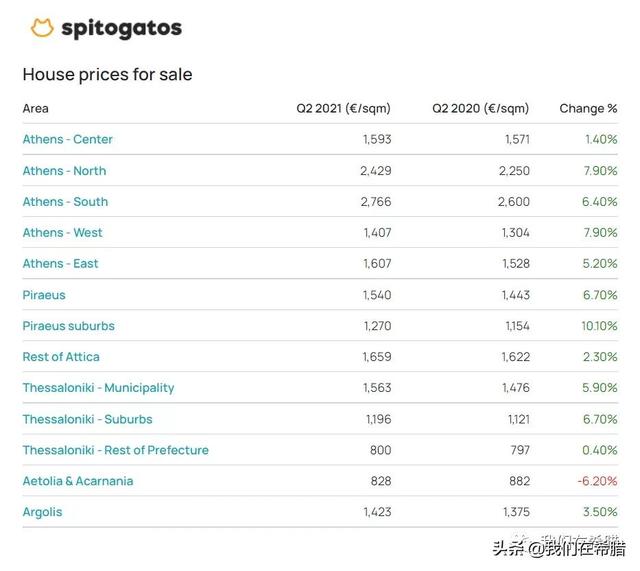Open the Athens - Center area link
Viewport: 640px width, 571px height.
coord(67,140)
